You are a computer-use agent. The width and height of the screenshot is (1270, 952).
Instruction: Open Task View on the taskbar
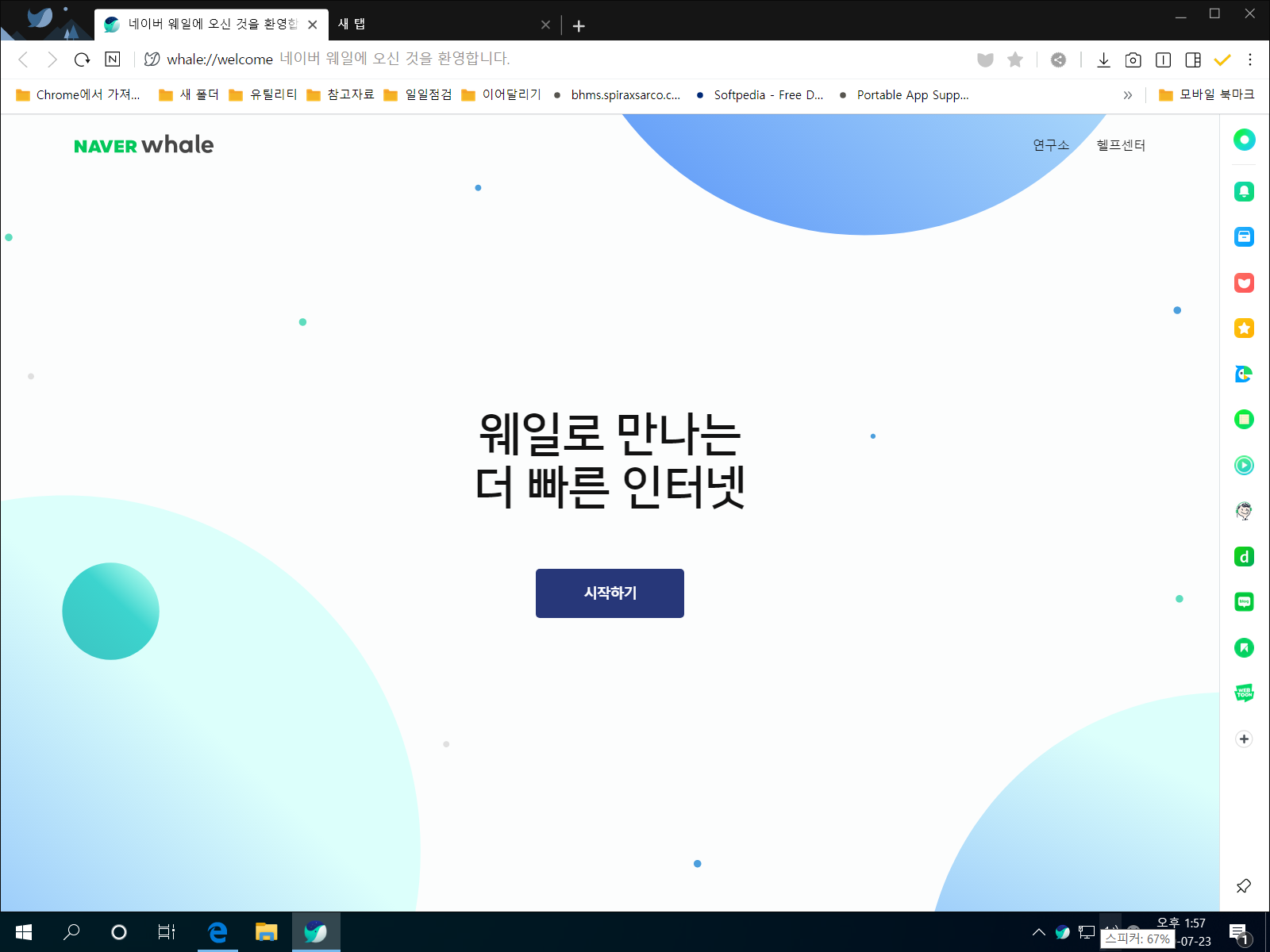click(167, 932)
